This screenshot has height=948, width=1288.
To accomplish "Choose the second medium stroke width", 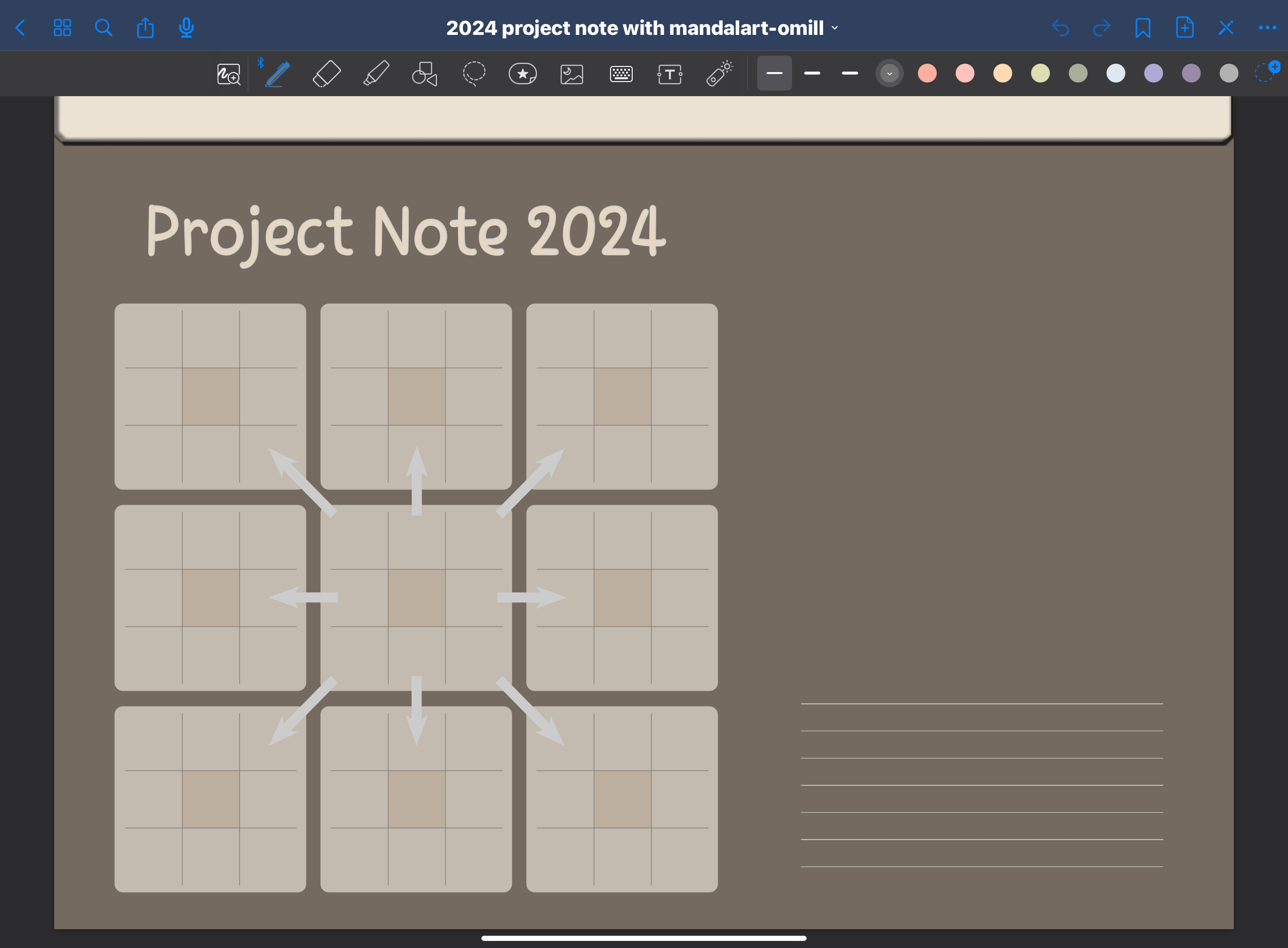I will (812, 73).
